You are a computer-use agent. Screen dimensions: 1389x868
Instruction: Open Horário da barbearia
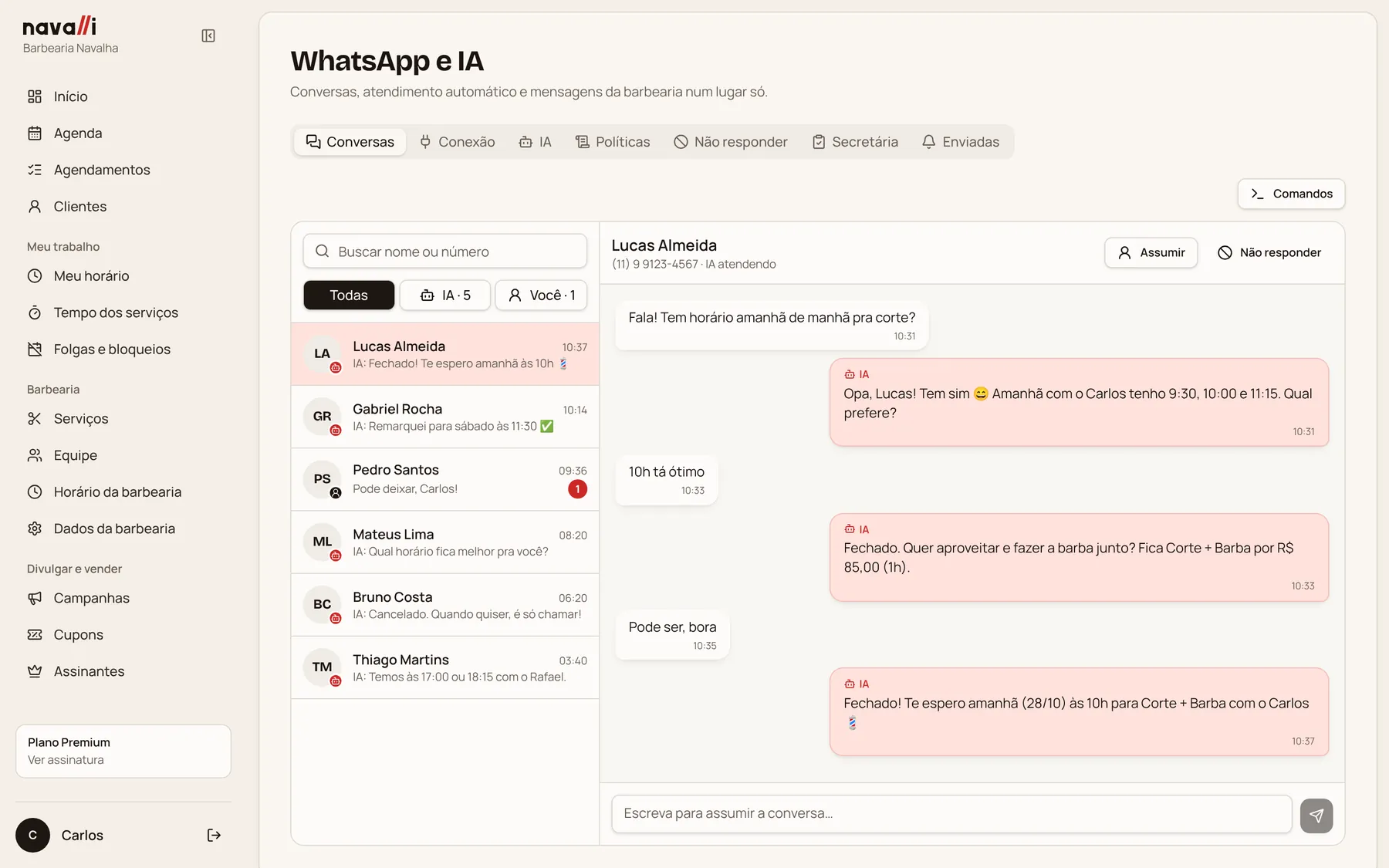123,492
